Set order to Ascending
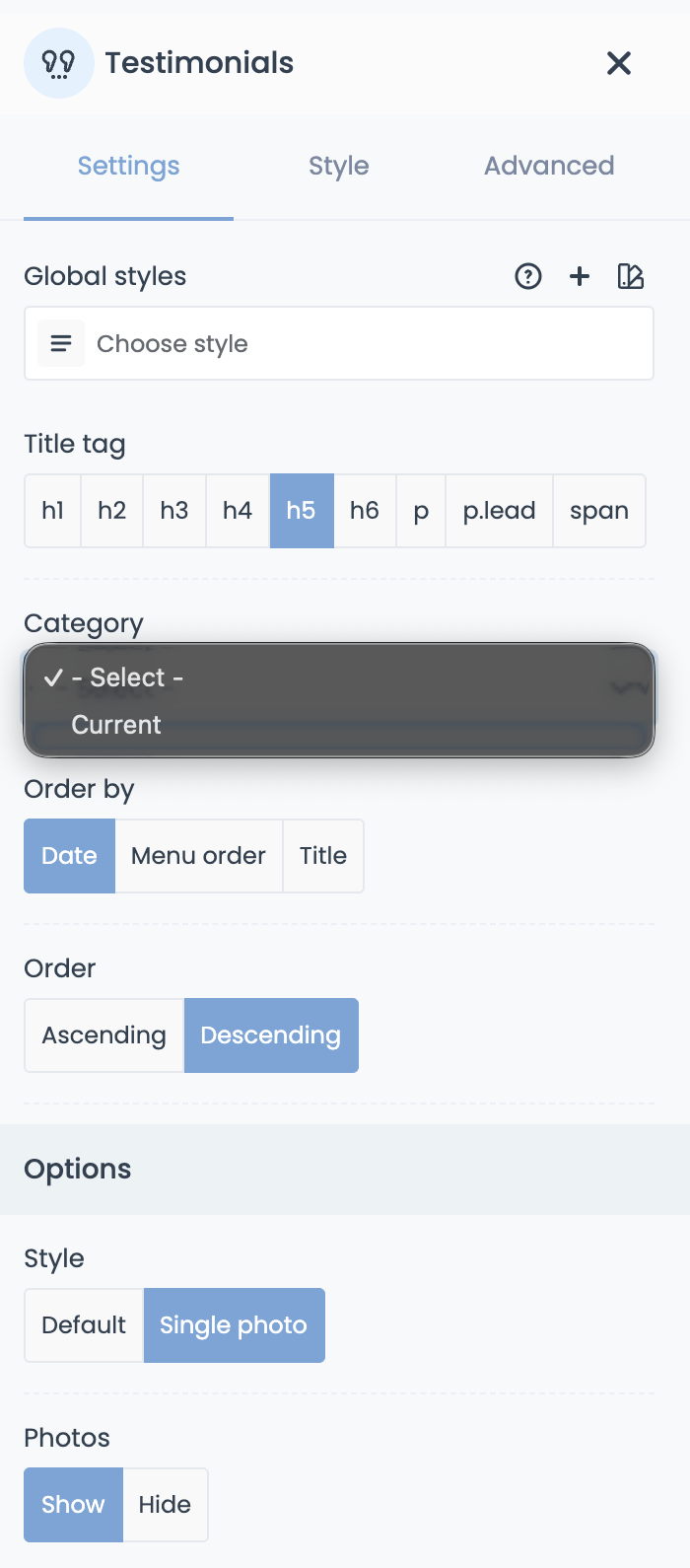This screenshot has width=690, height=1568. [x=103, y=1035]
